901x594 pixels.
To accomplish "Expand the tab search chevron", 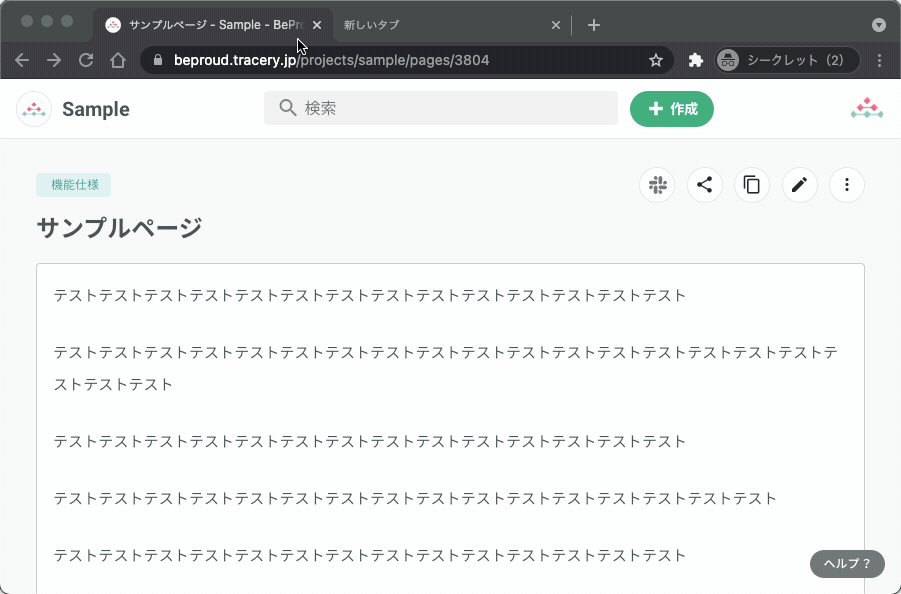I will click(x=878, y=25).
